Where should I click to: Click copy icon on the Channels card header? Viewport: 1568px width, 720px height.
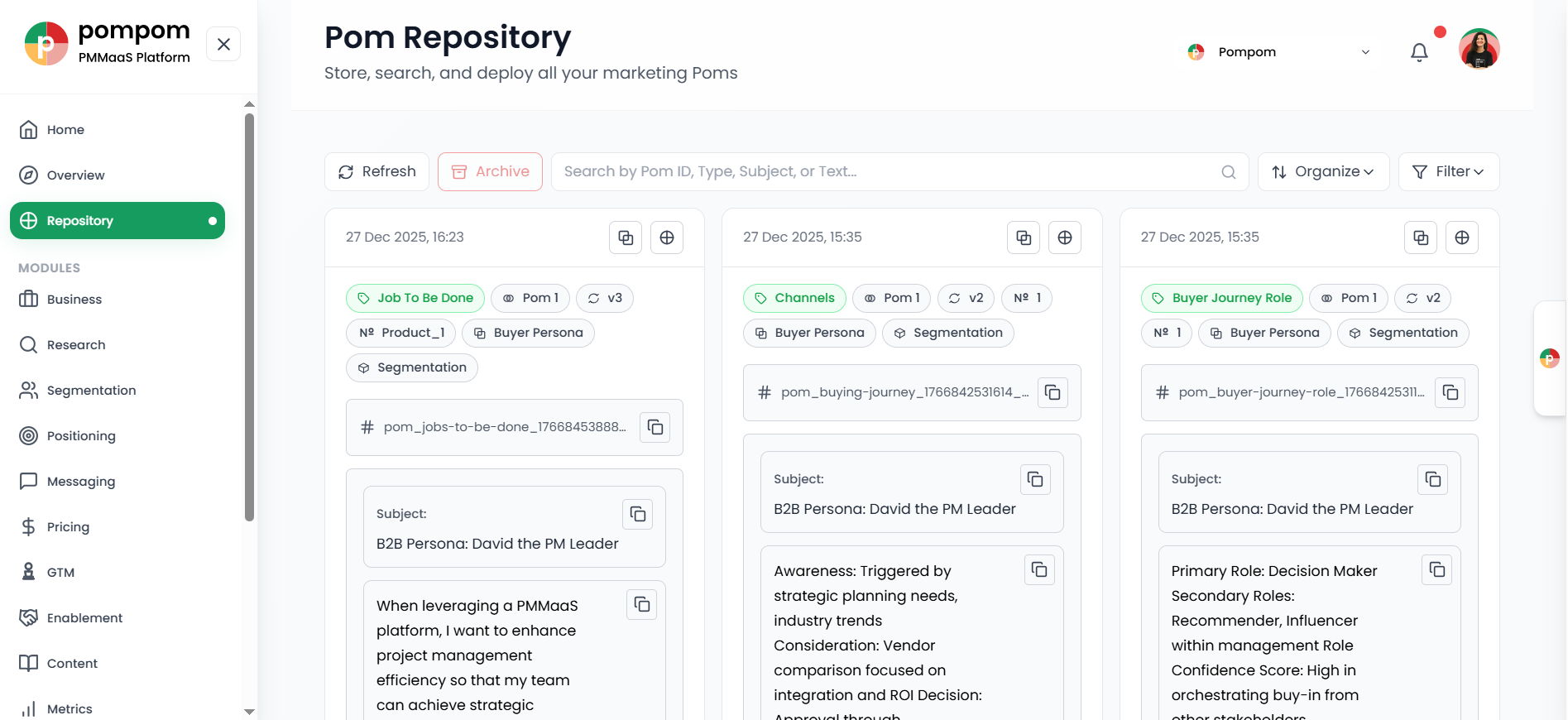[x=1024, y=238]
